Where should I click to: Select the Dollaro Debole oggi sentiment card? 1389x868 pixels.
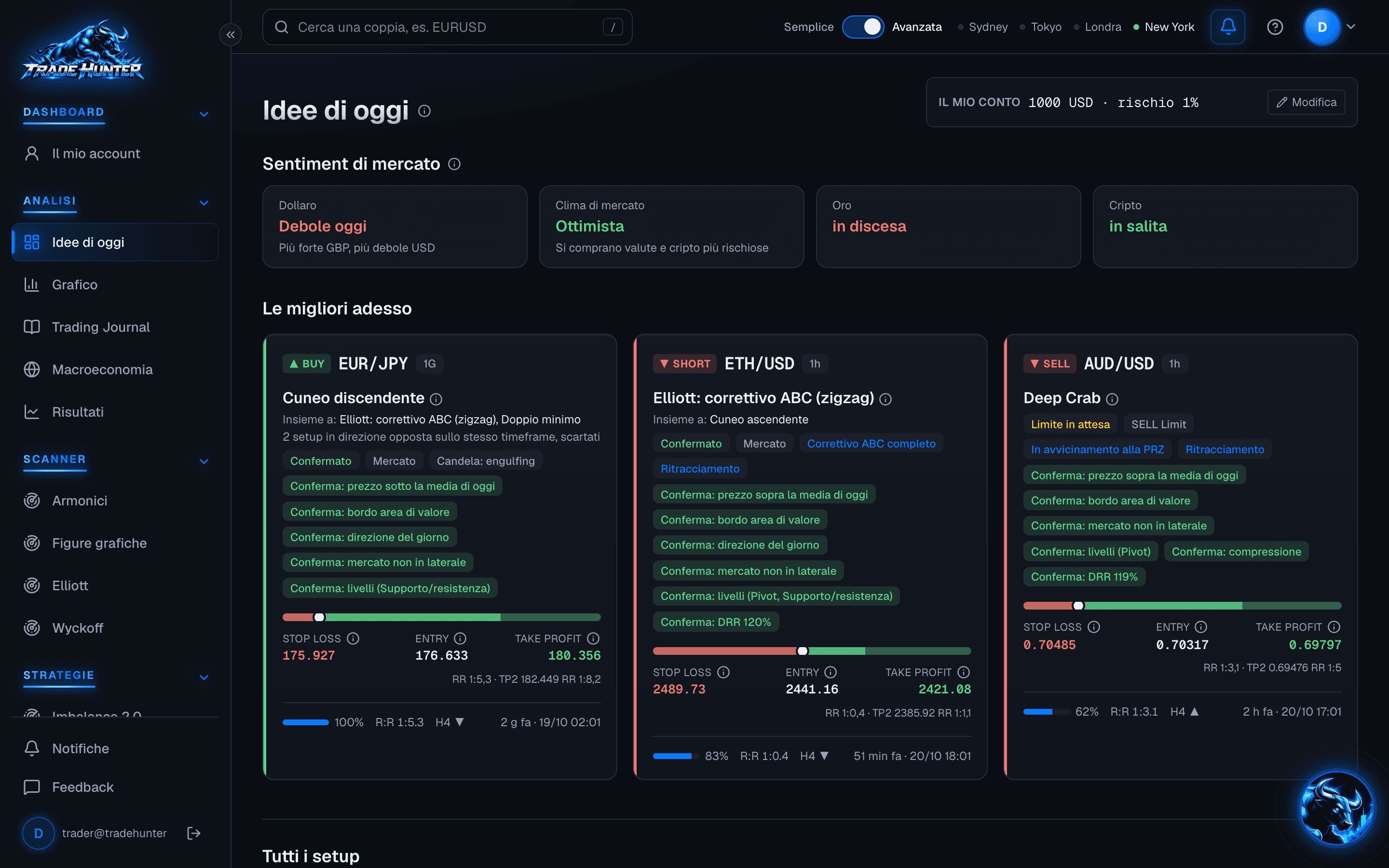point(395,226)
